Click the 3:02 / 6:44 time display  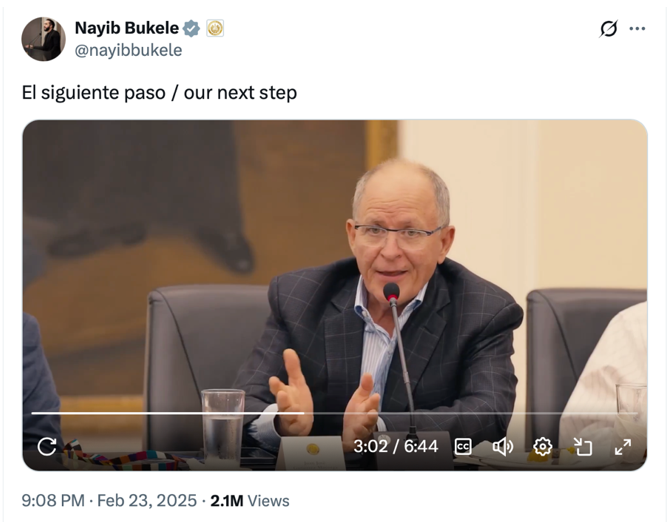tap(396, 446)
